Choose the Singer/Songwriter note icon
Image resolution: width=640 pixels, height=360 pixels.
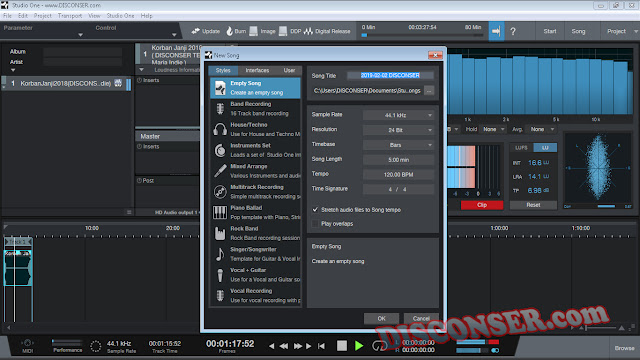click(x=220, y=254)
